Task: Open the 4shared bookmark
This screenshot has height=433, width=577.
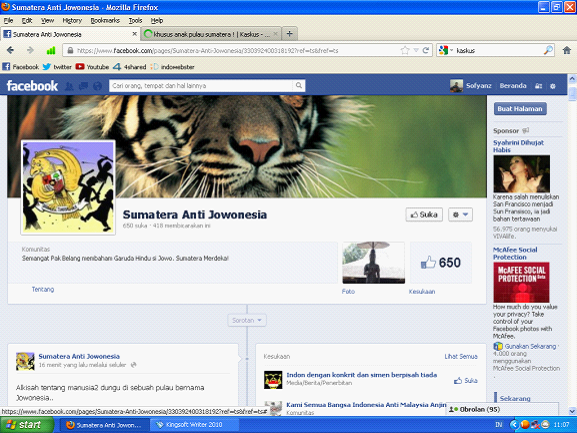Action: 130,67
